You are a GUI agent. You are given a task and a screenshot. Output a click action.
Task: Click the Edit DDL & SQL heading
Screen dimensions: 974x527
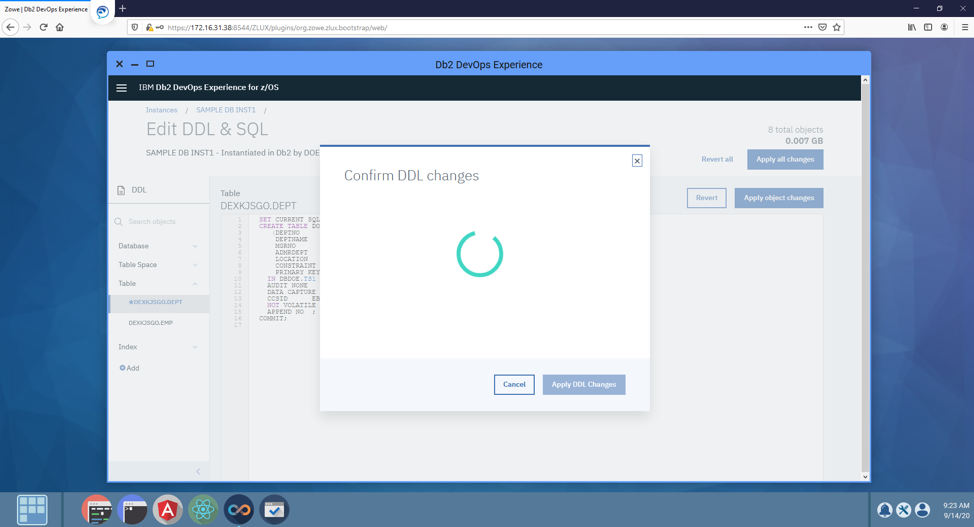pyautogui.click(x=207, y=129)
